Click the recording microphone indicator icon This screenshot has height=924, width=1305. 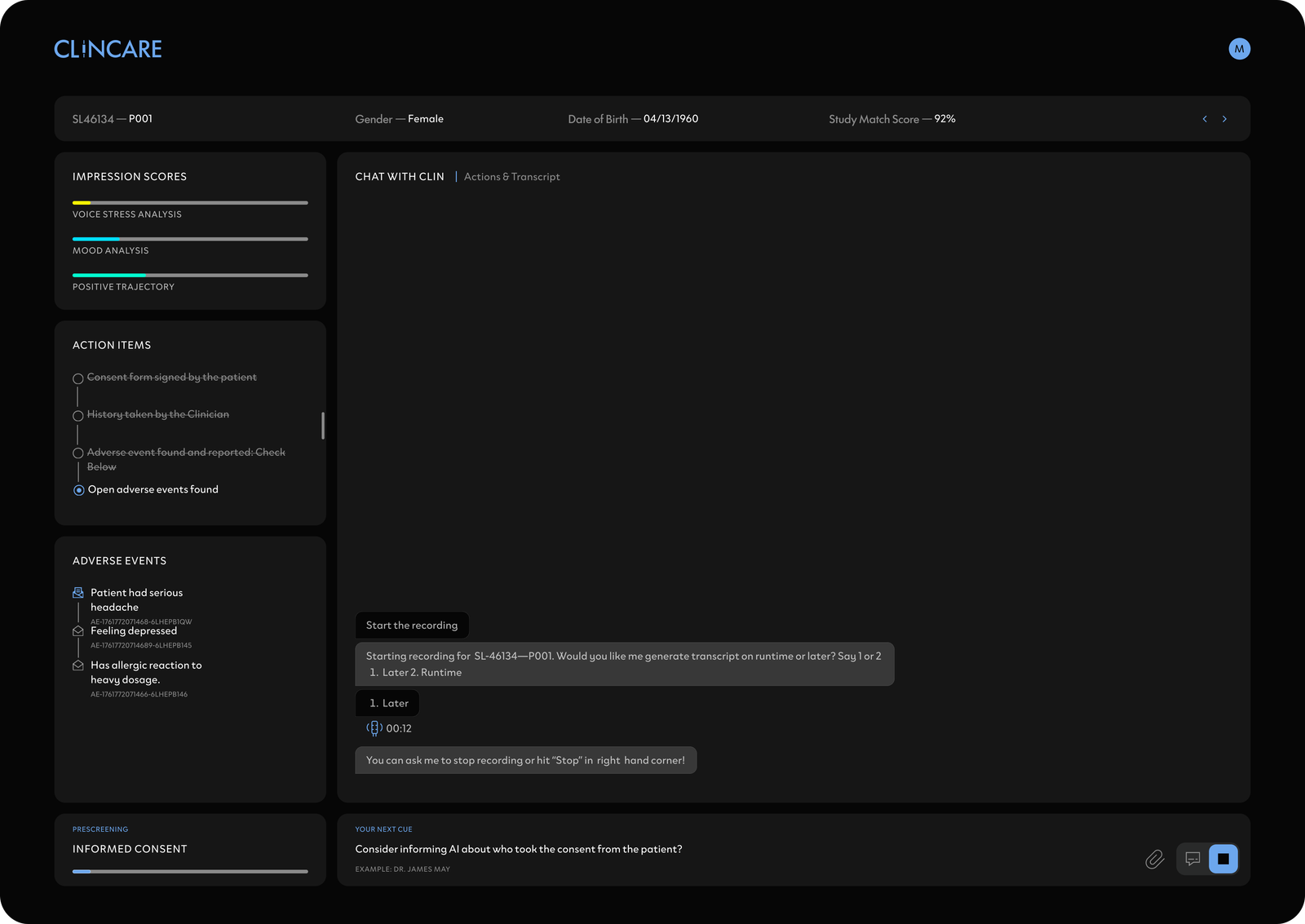[374, 728]
